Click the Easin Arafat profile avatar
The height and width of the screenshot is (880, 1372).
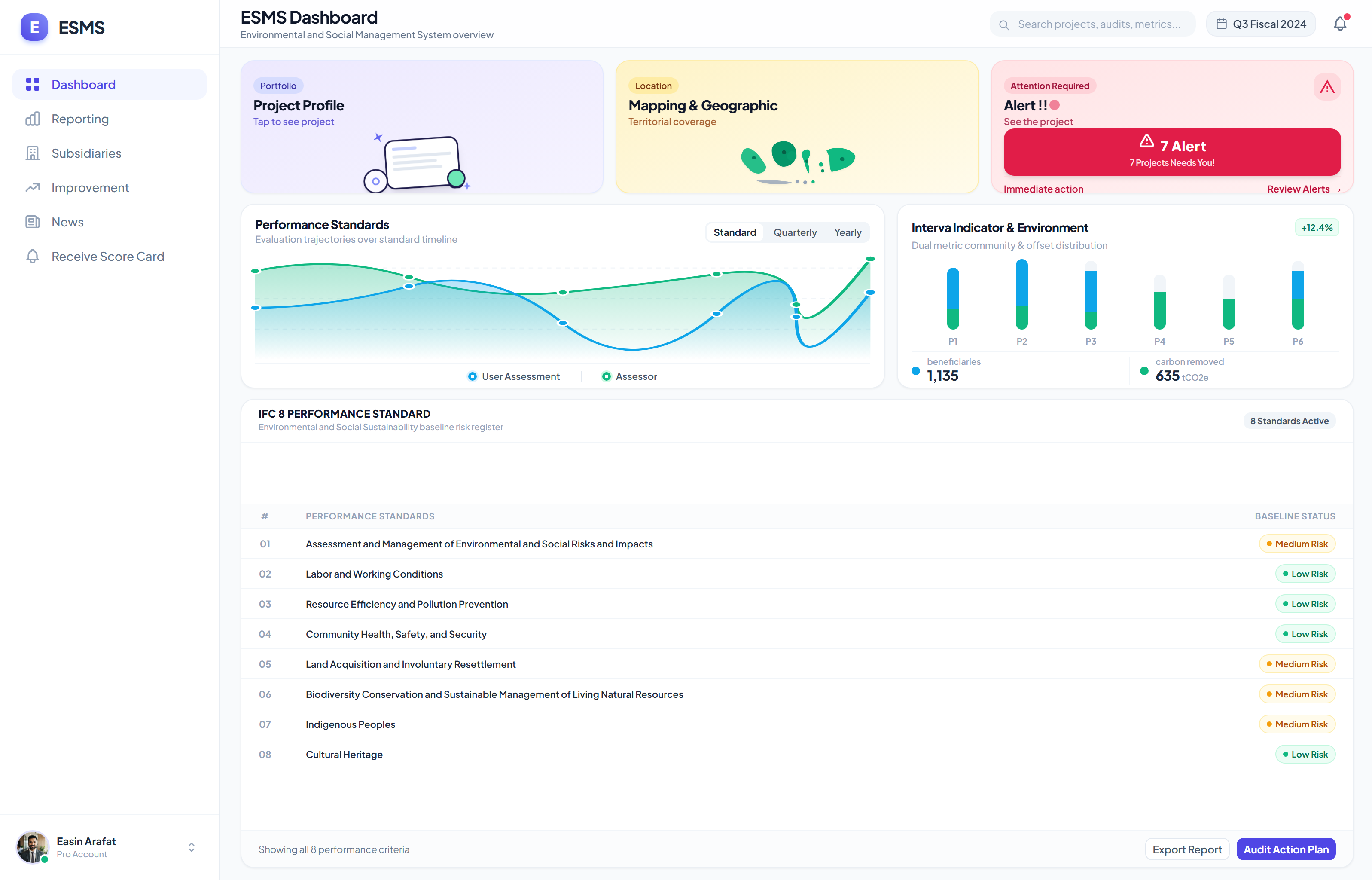click(32, 847)
